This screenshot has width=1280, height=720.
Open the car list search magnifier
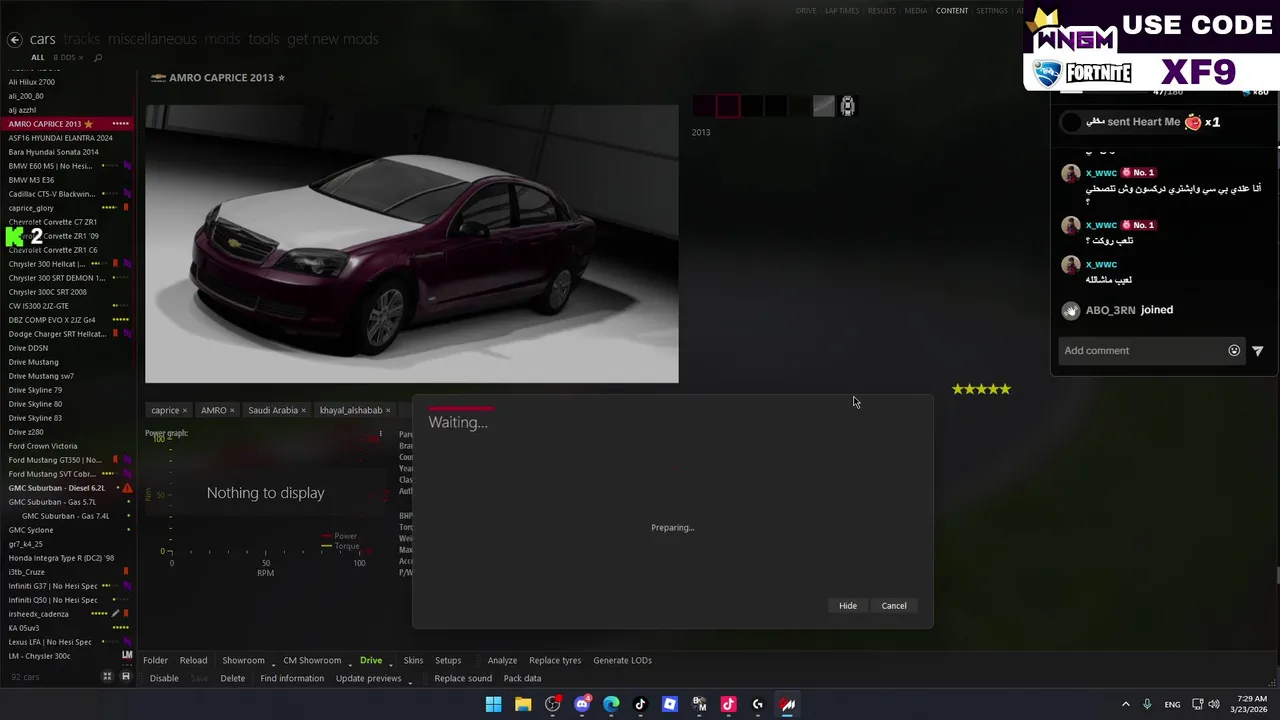[98, 58]
